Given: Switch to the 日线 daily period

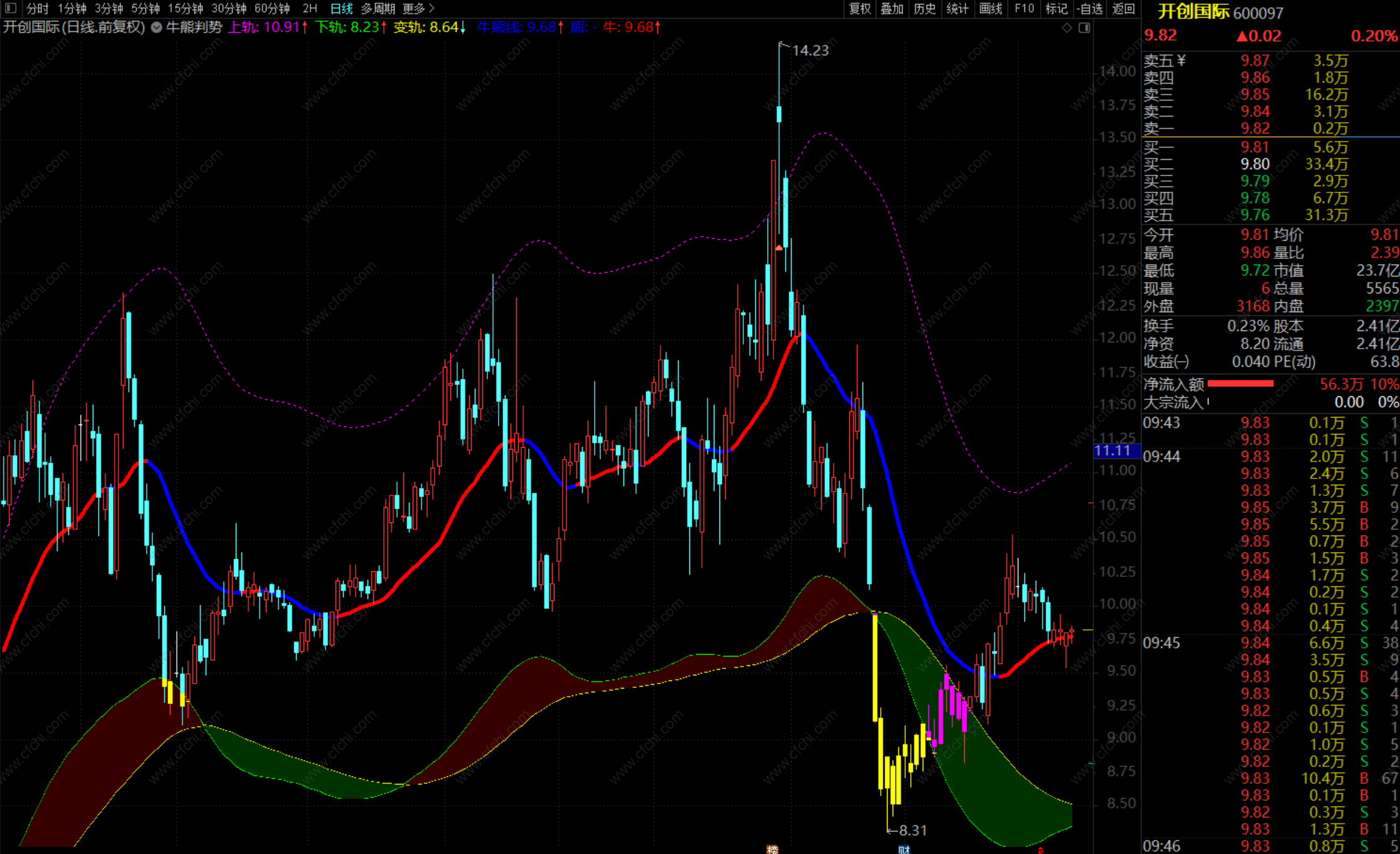Looking at the screenshot, I should tap(341, 8).
